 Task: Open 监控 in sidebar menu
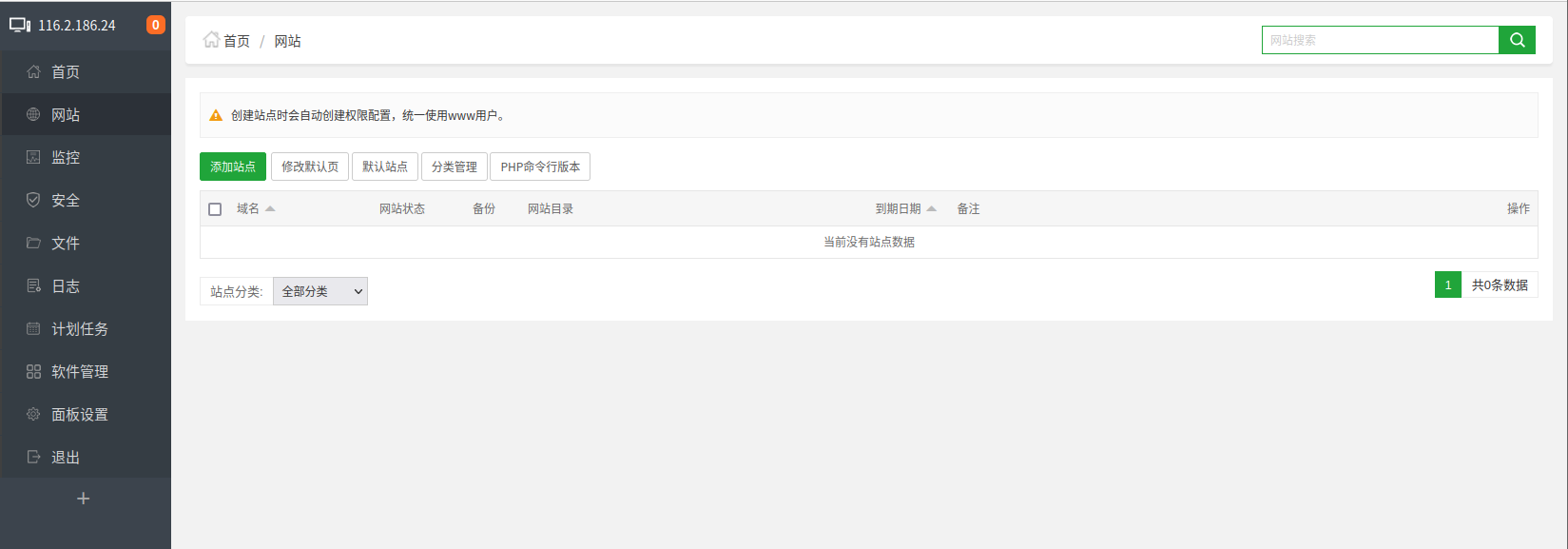(x=86, y=157)
